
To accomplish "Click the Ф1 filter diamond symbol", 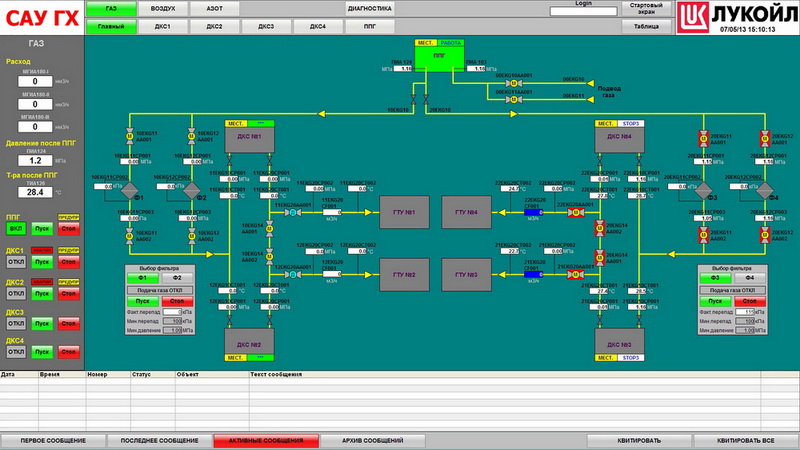I will [x=128, y=188].
